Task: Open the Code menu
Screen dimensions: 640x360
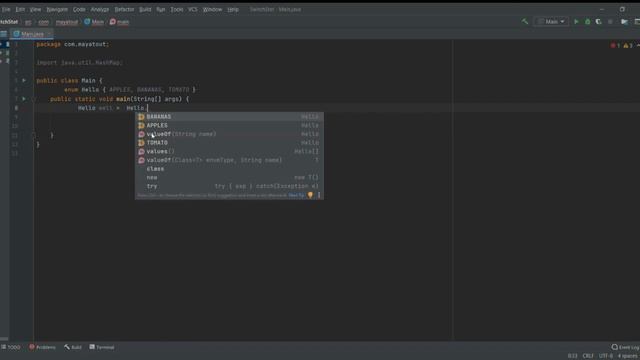Action: click(79, 9)
